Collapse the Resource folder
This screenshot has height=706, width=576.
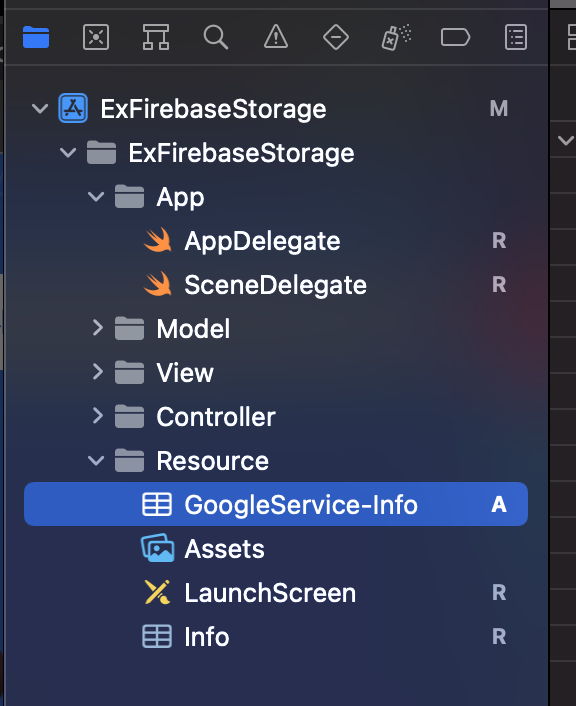[96, 461]
